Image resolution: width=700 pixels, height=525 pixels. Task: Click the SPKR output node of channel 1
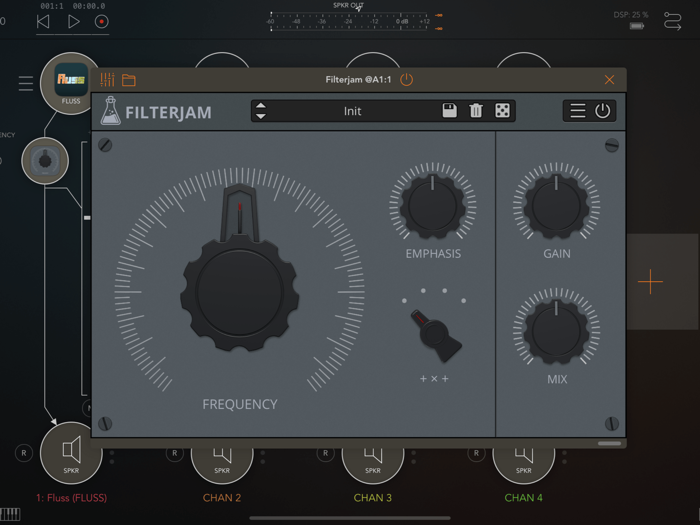(71, 453)
